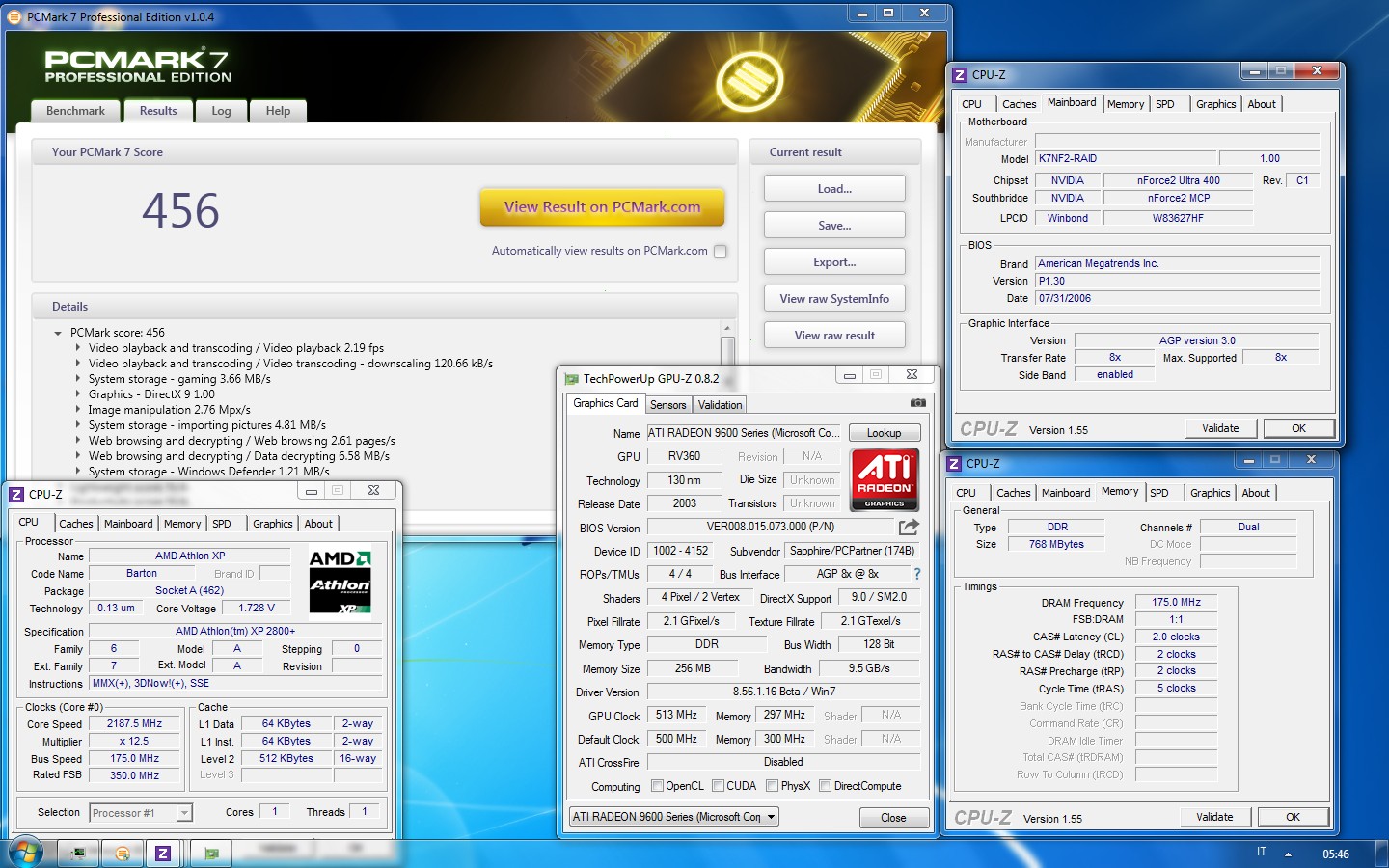Toggle the CUDA checkbox in GPU-Z
Image resolution: width=1389 pixels, height=868 pixels.
718,786
